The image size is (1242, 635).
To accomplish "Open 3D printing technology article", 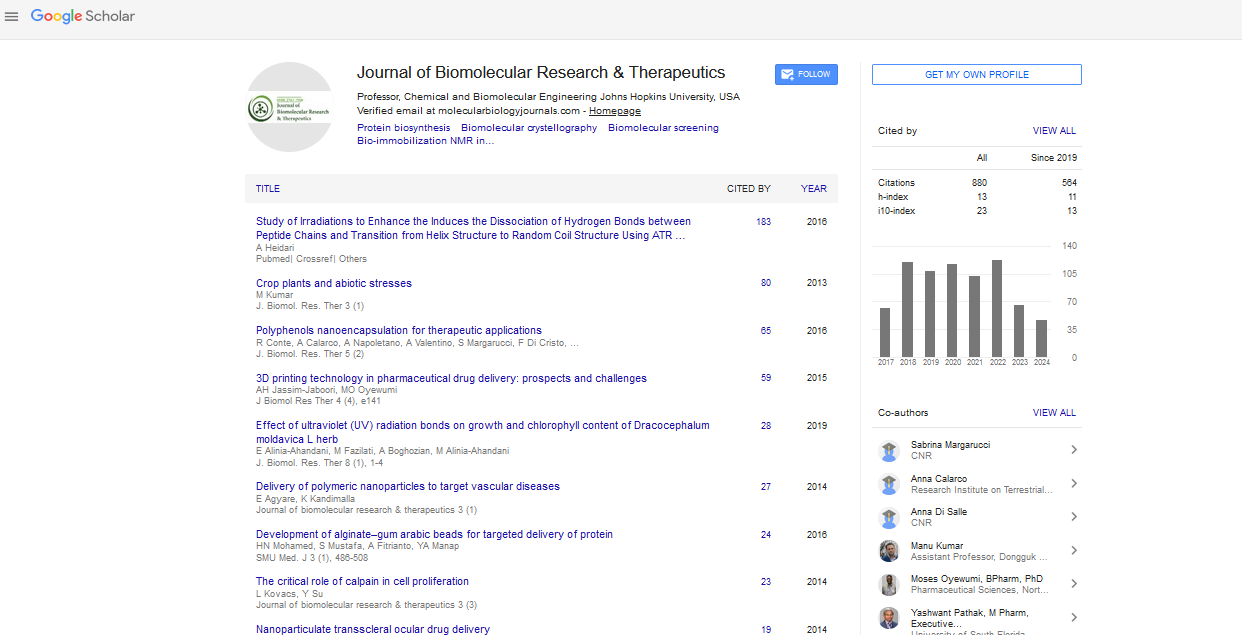I will tap(451, 378).
